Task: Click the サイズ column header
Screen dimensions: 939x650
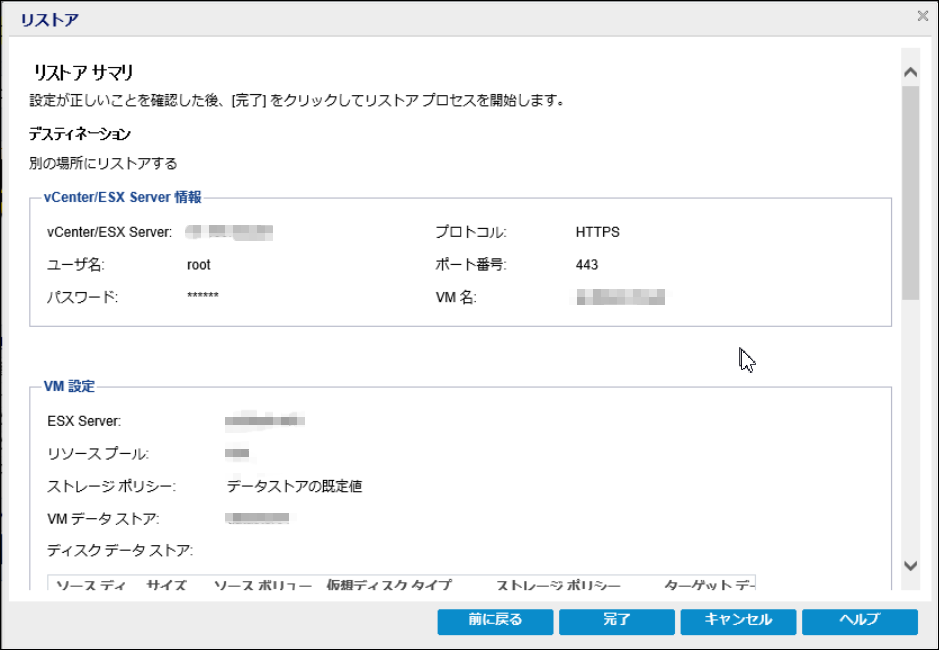Action: [x=167, y=585]
